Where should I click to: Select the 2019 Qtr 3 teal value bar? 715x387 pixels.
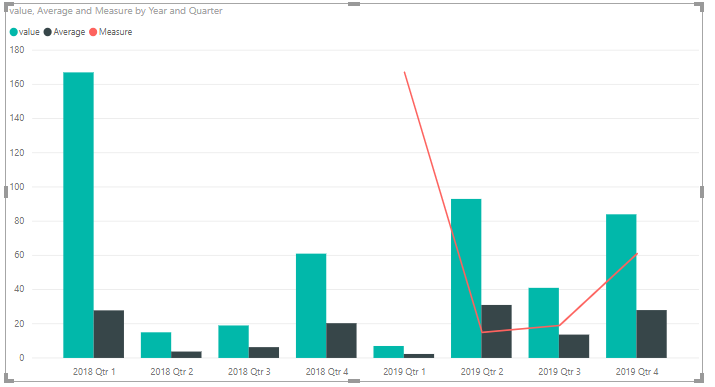coord(544,323)
